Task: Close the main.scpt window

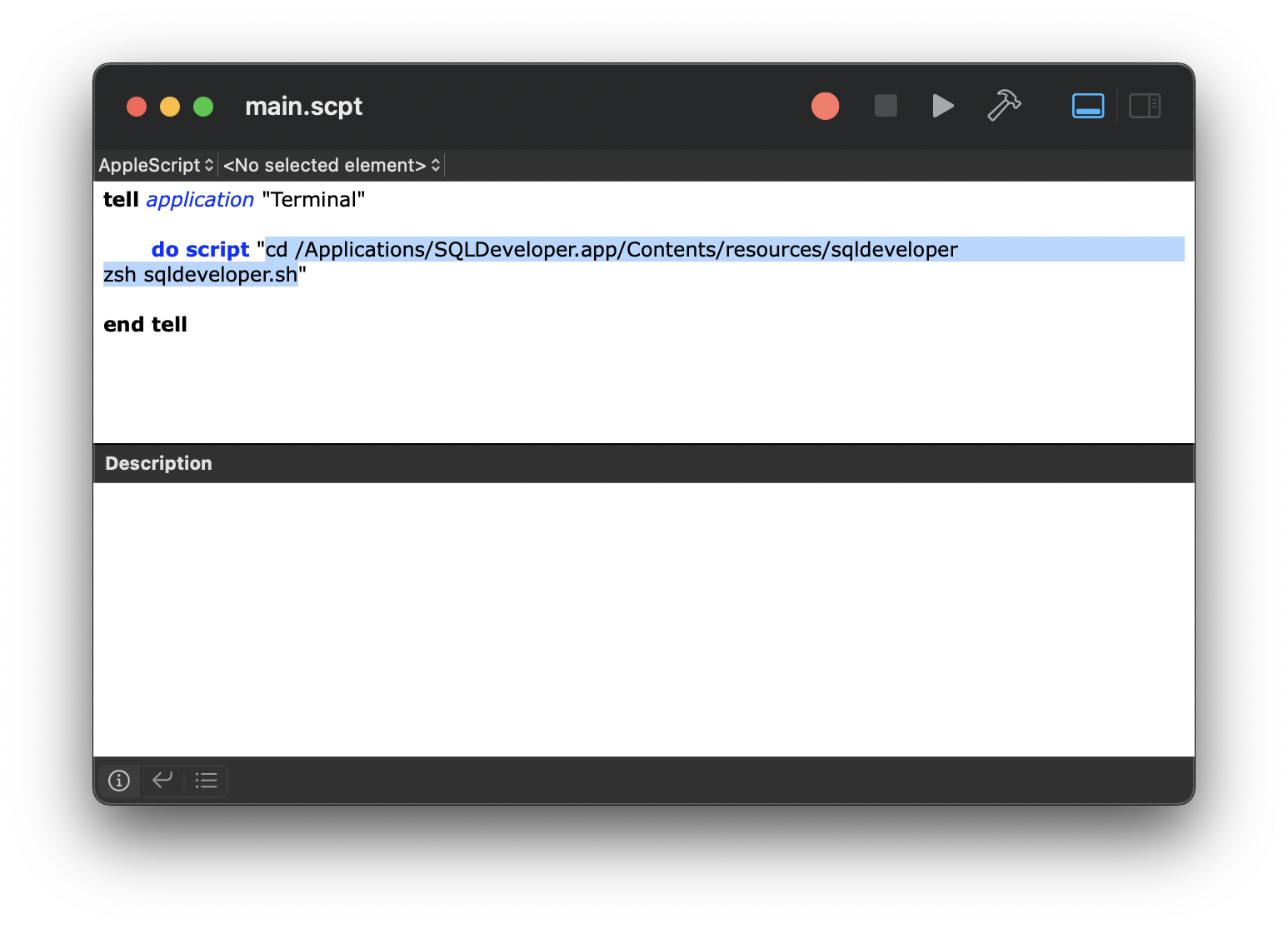Action: coord(137,107)
